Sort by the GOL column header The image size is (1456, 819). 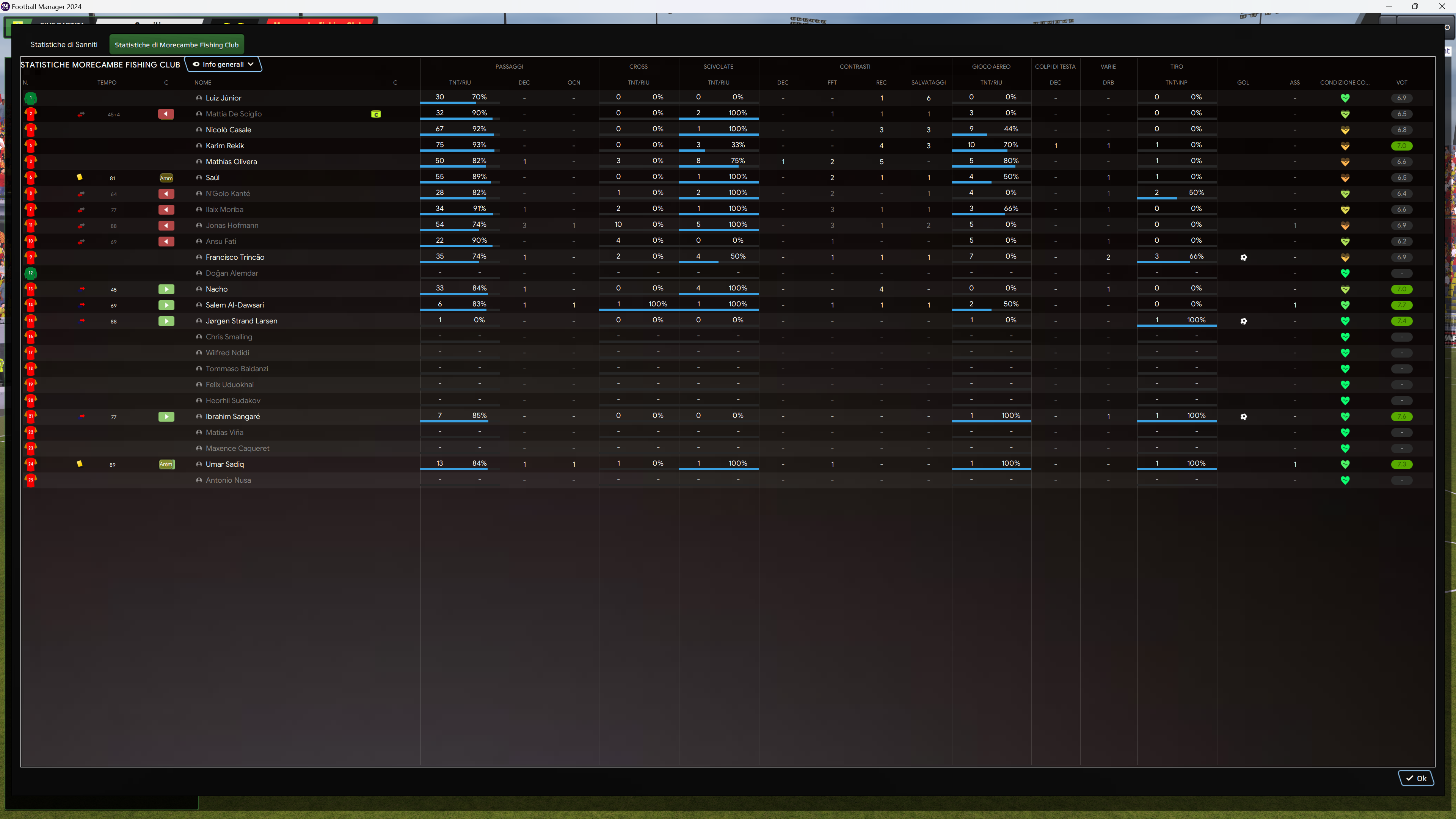(x=1243, y=83)
